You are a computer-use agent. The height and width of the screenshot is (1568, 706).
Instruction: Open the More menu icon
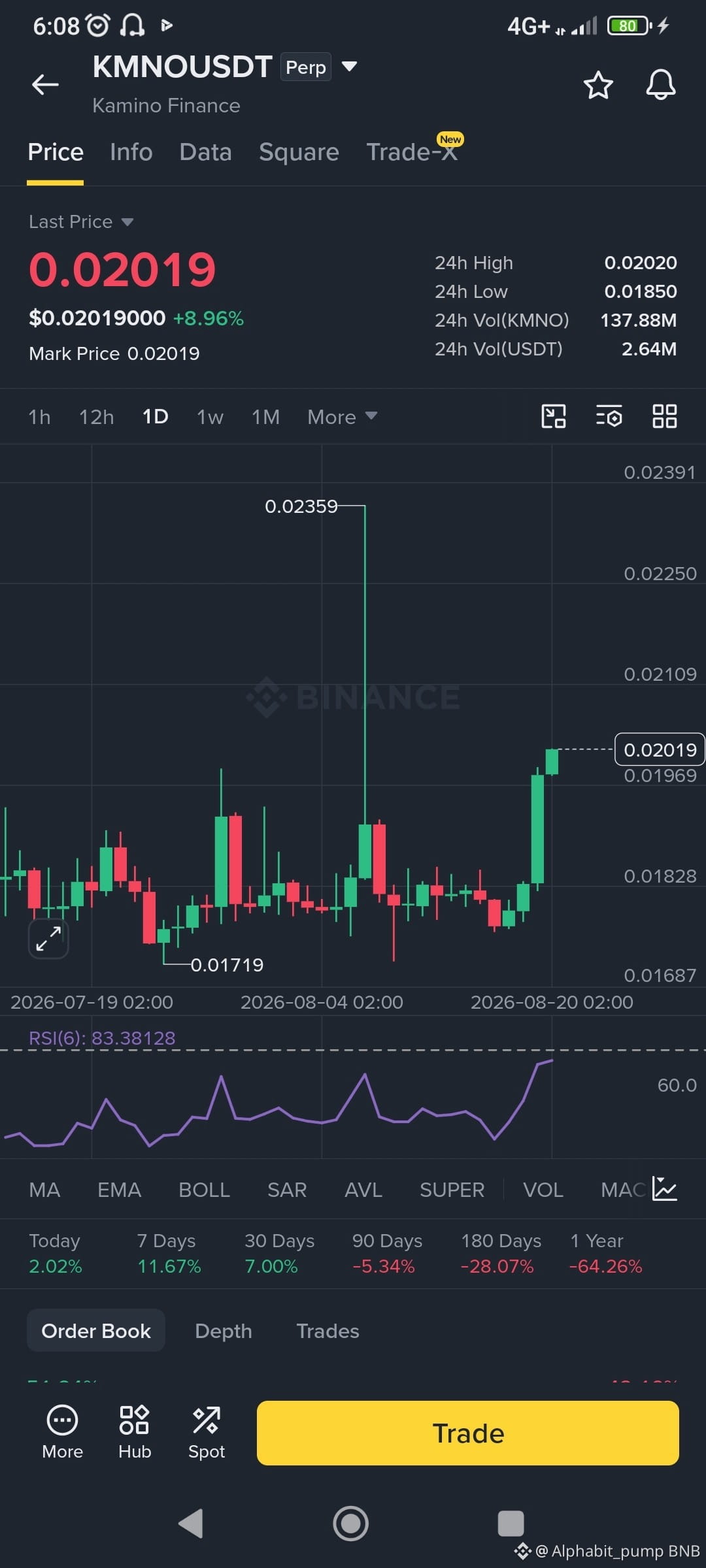(63, 1432)
